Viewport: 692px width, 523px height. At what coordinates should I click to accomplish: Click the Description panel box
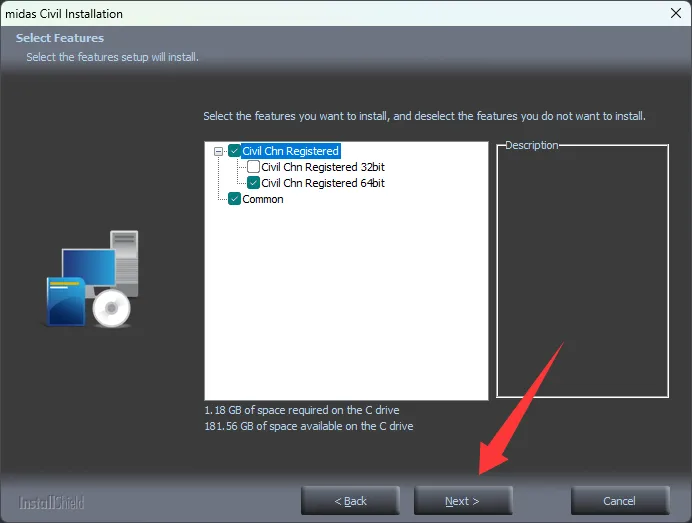click(583, 271)
